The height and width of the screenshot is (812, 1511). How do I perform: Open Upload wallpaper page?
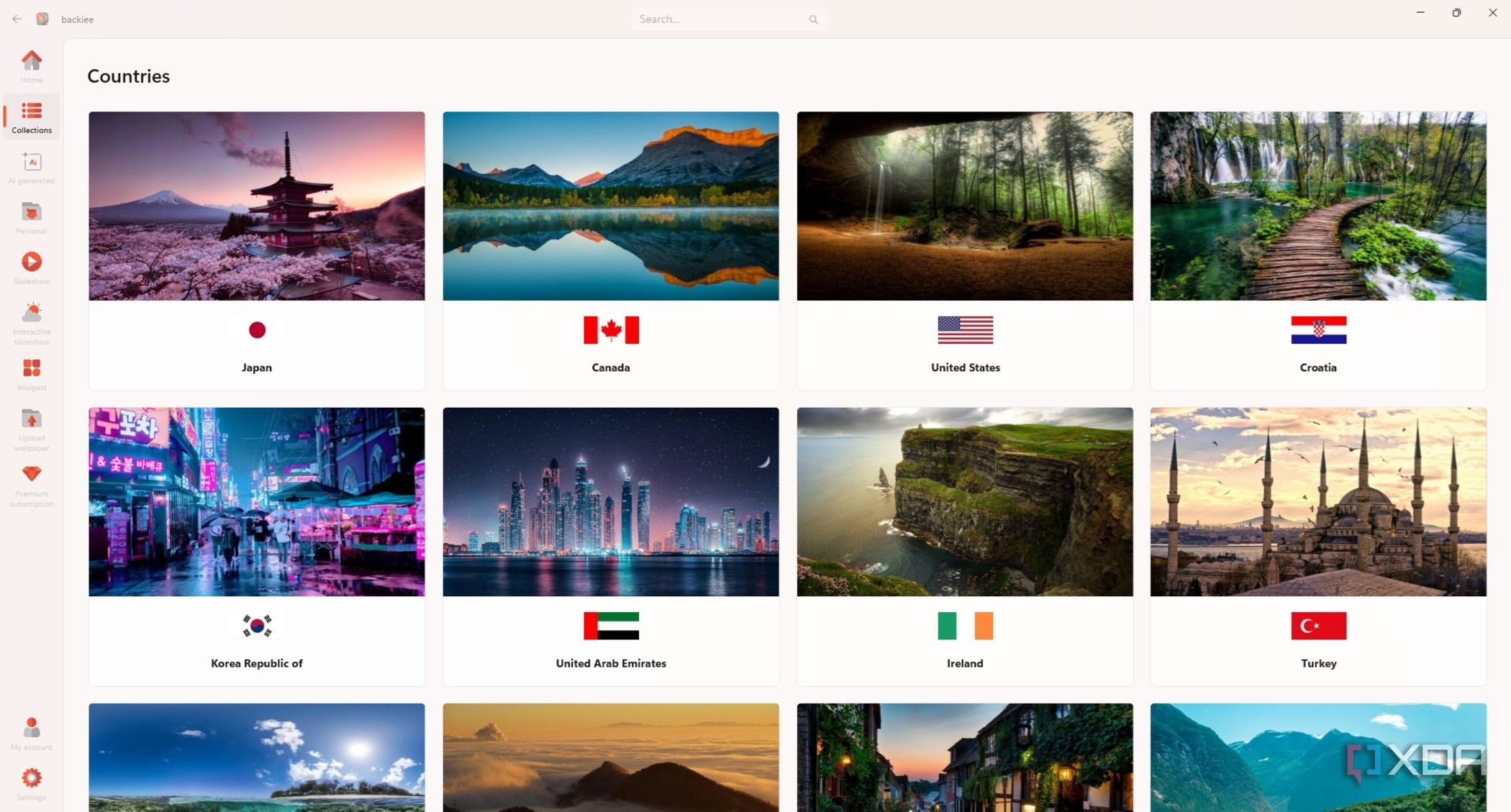click(31, 429)
